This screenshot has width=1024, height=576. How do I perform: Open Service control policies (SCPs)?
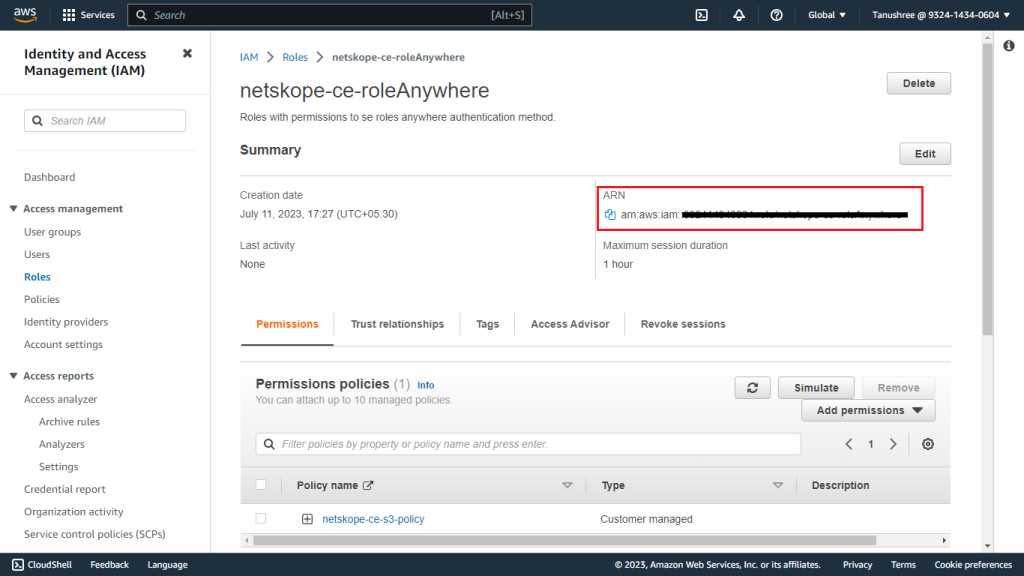tap(95, 534)
